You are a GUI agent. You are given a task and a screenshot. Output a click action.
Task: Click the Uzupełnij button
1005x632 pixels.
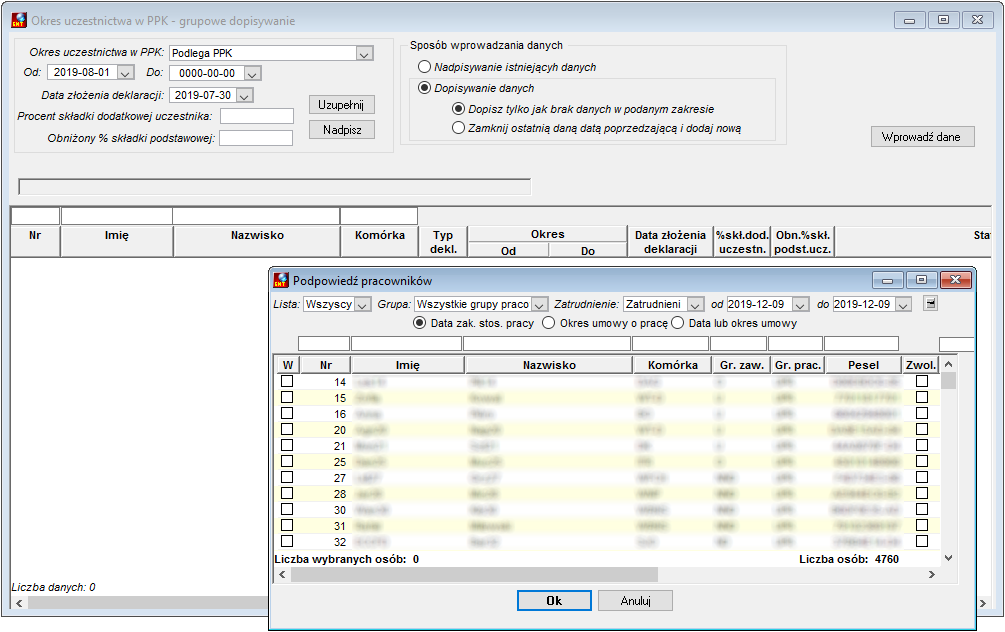(x=342, y=104)
